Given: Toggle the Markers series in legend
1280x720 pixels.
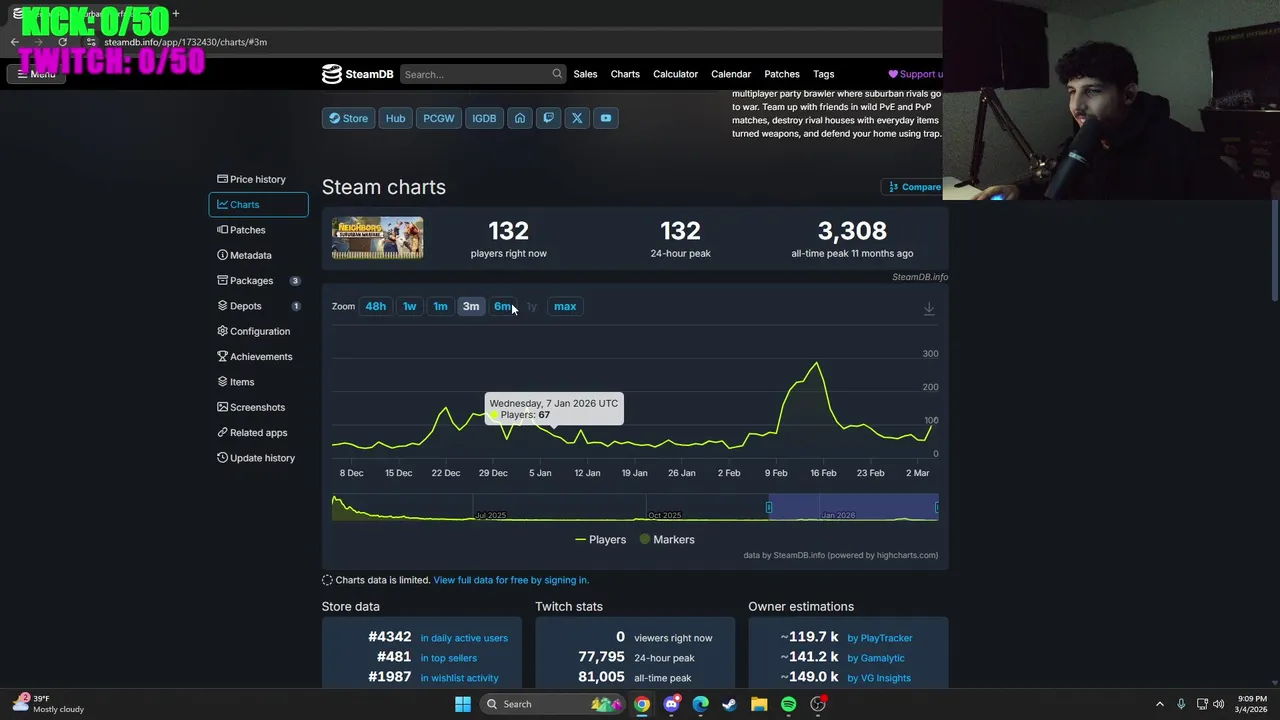Looking at the screenshot, I should pos(666,540).
